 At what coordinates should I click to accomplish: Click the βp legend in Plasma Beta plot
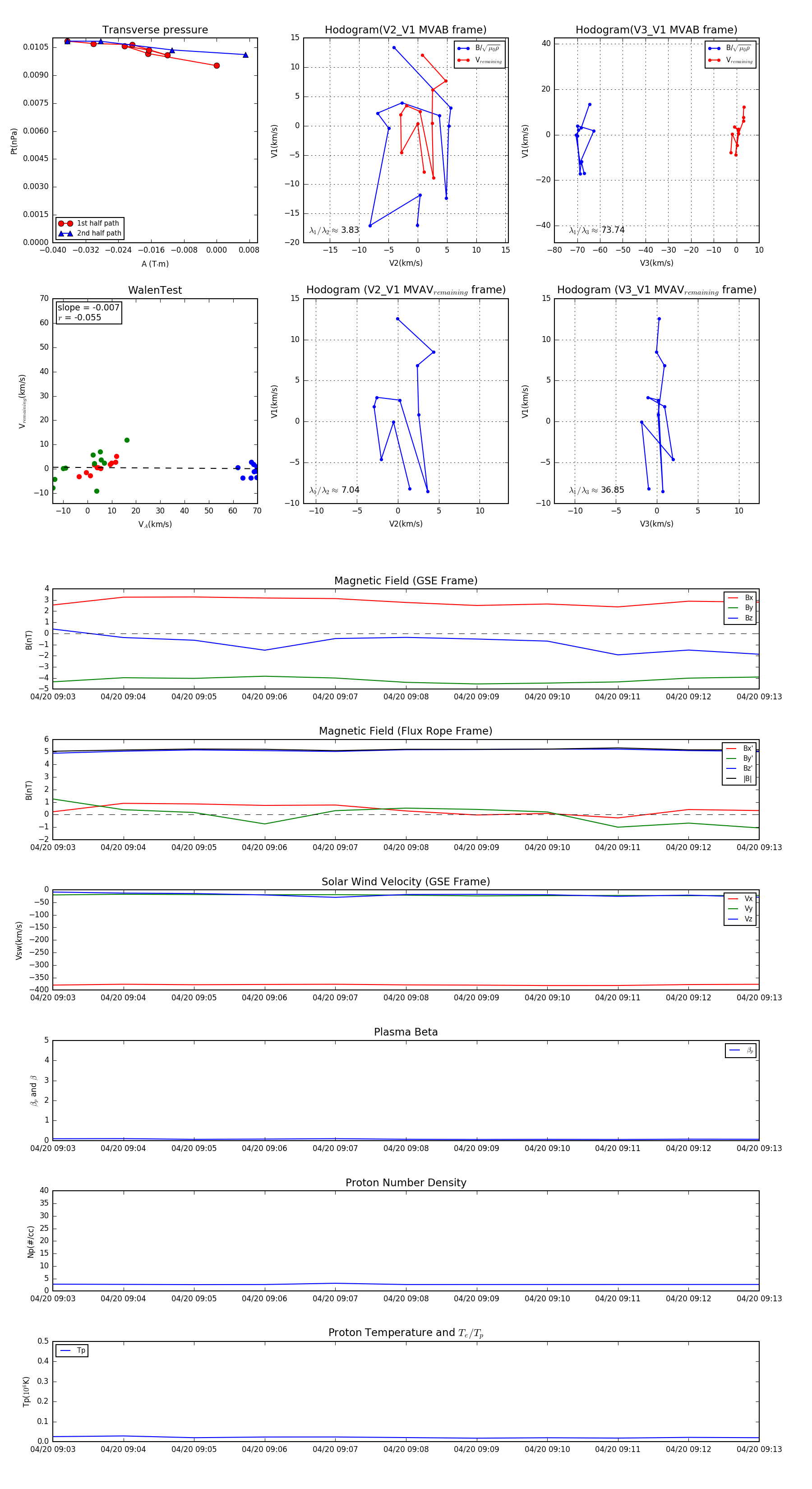[x=741, y=1050]
